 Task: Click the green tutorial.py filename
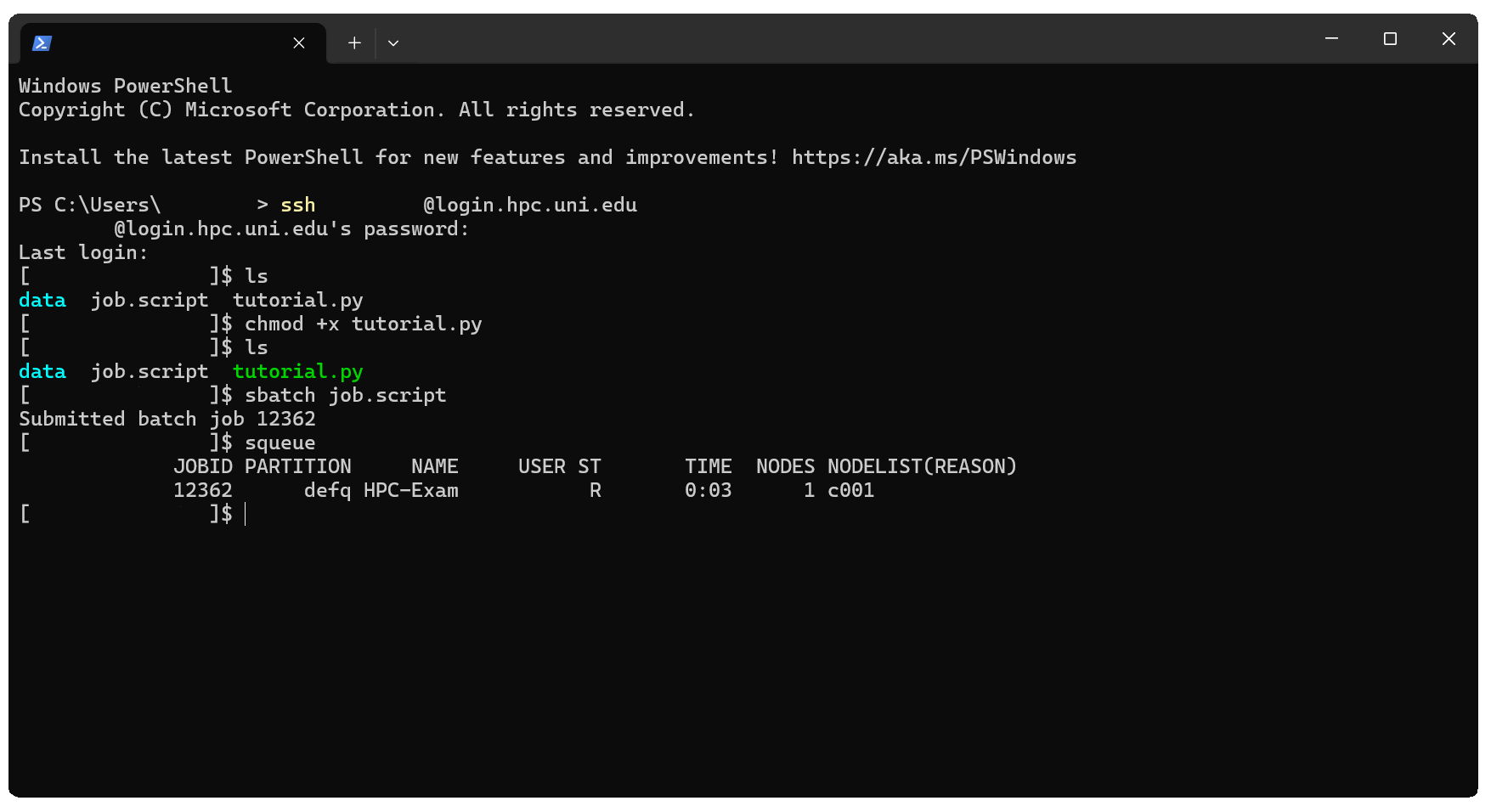pyautogui.click(x=297, y=372)
